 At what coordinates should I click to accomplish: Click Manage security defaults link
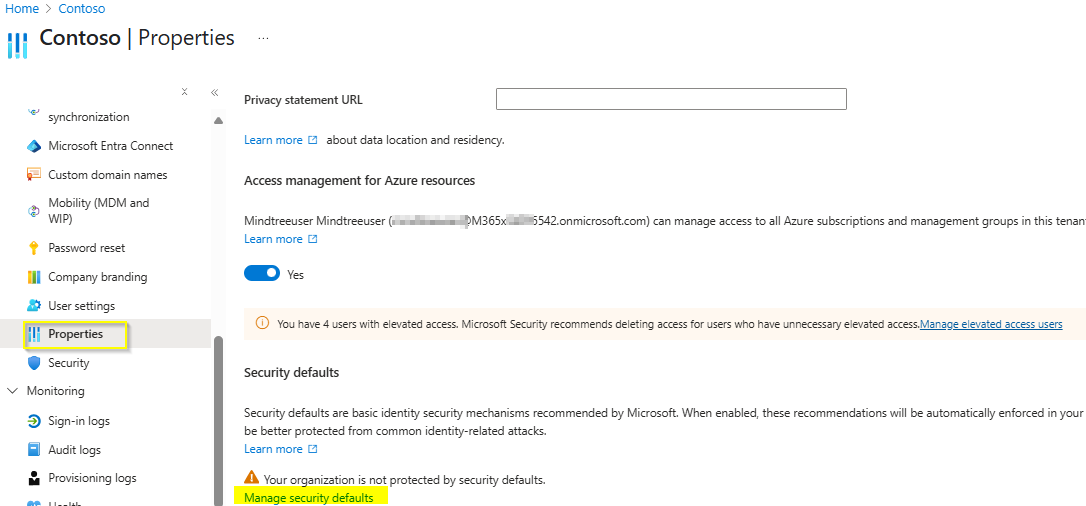pyautogui.click(x=308, y=498)
